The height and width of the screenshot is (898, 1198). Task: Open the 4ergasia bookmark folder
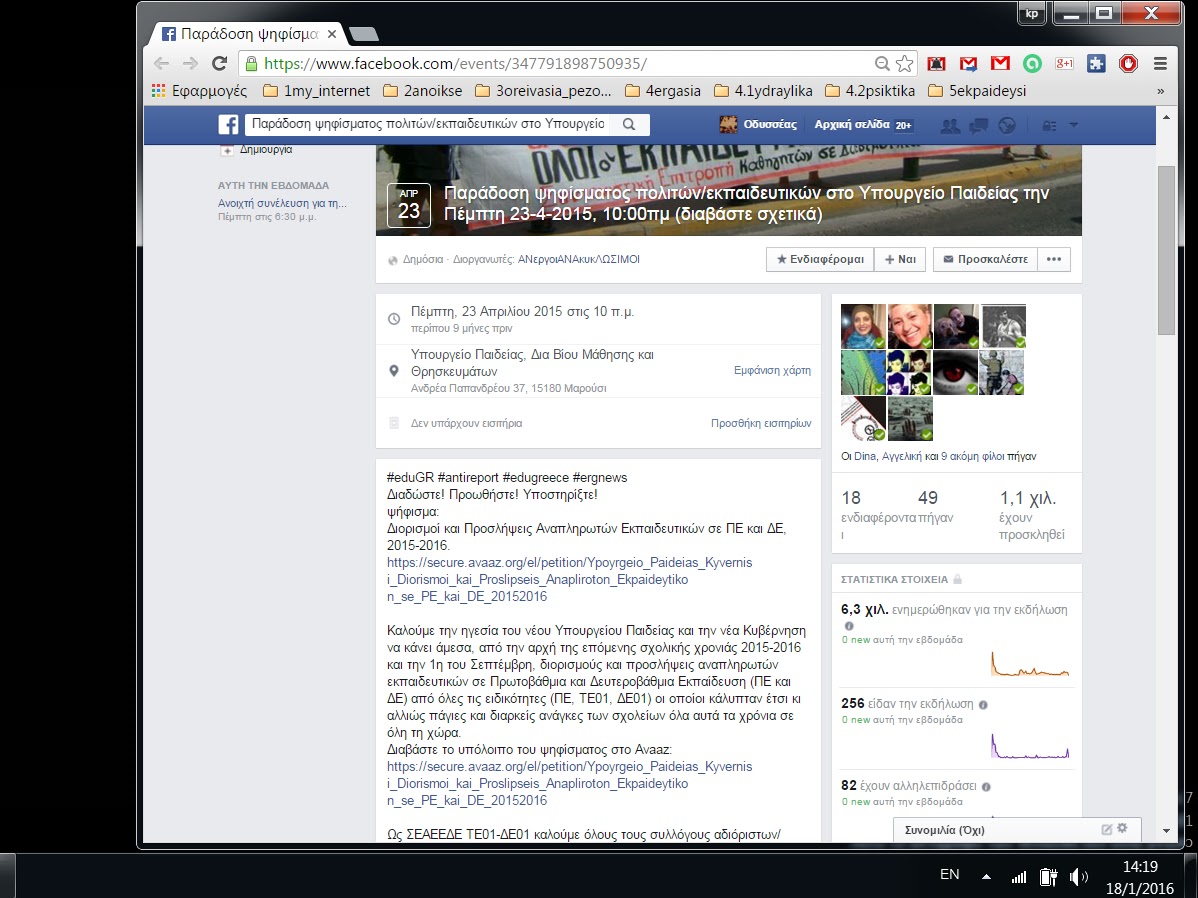[662, 91]
